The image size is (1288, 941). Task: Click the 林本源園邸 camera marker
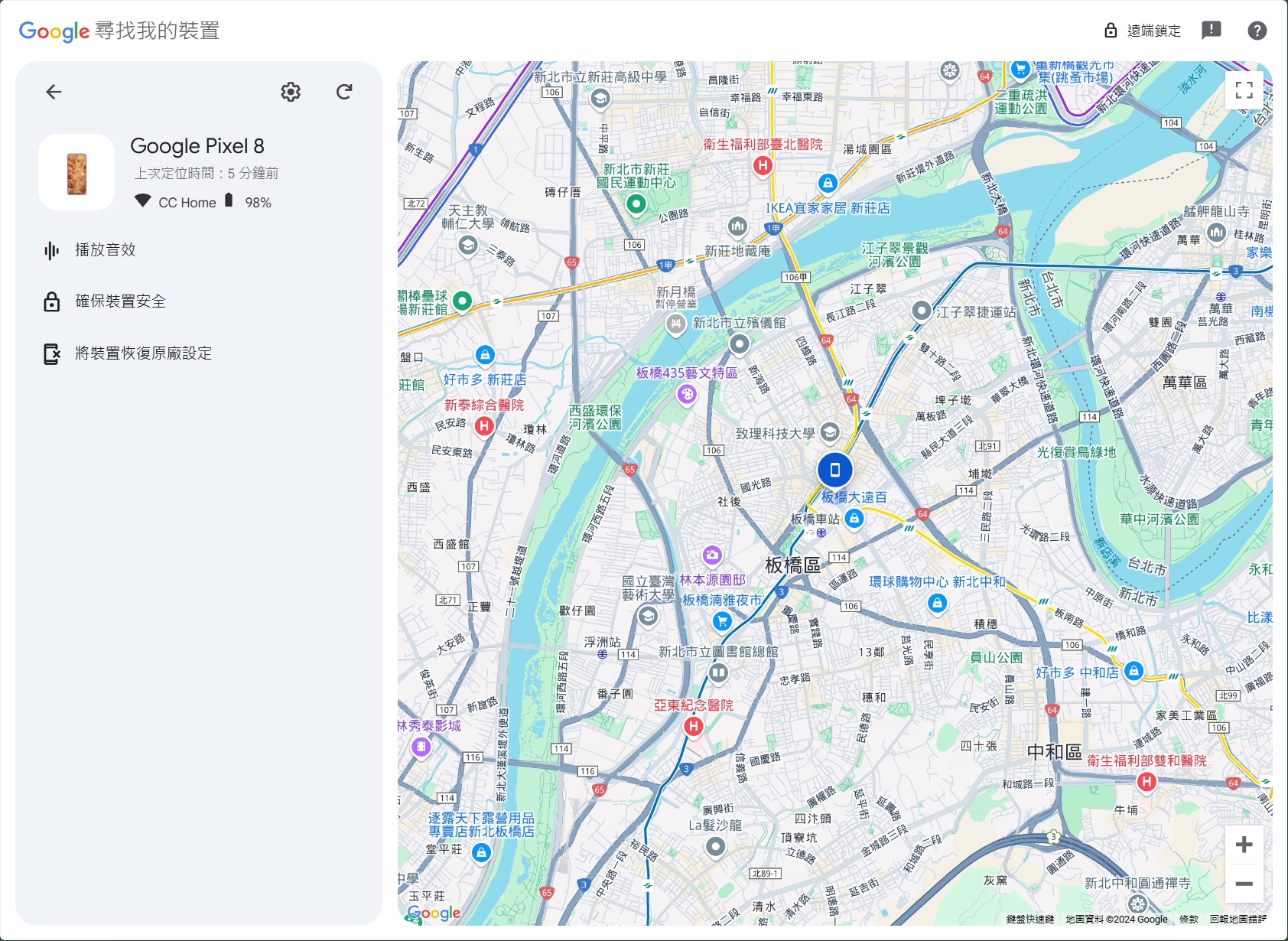[x=712, y=555]
